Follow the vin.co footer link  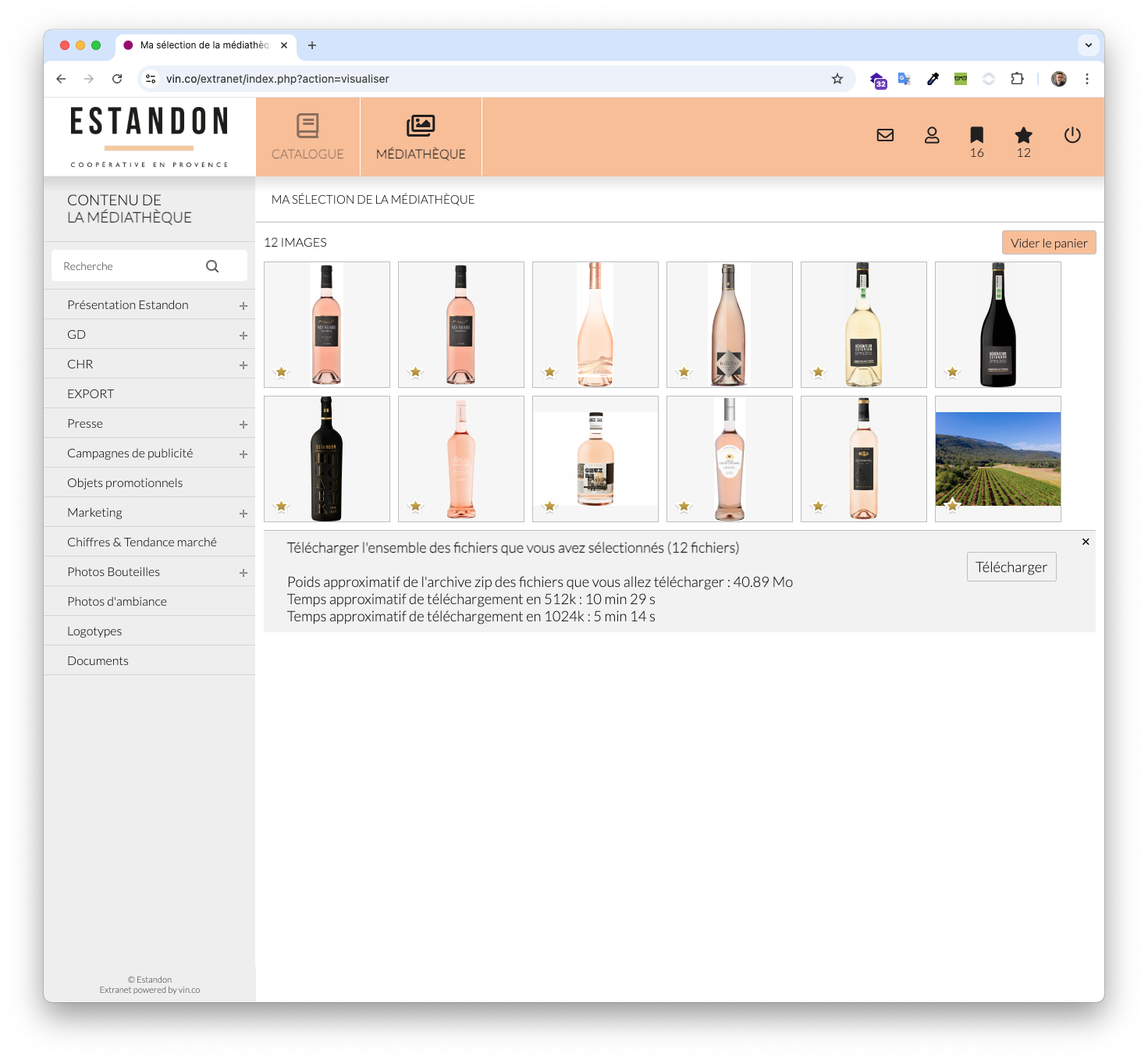pos(189,990)
